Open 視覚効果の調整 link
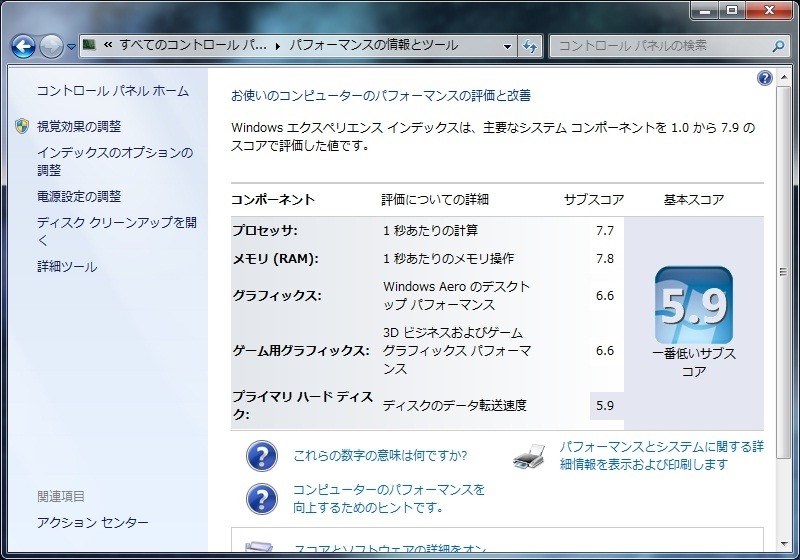Viewport: 800px width, 560px height. (x=79, y=126)
